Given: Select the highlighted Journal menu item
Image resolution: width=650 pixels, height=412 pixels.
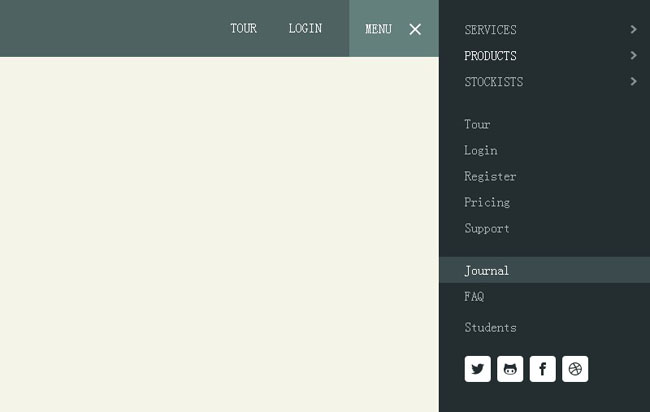Looking at the screenshot, I should coord(486,270).
